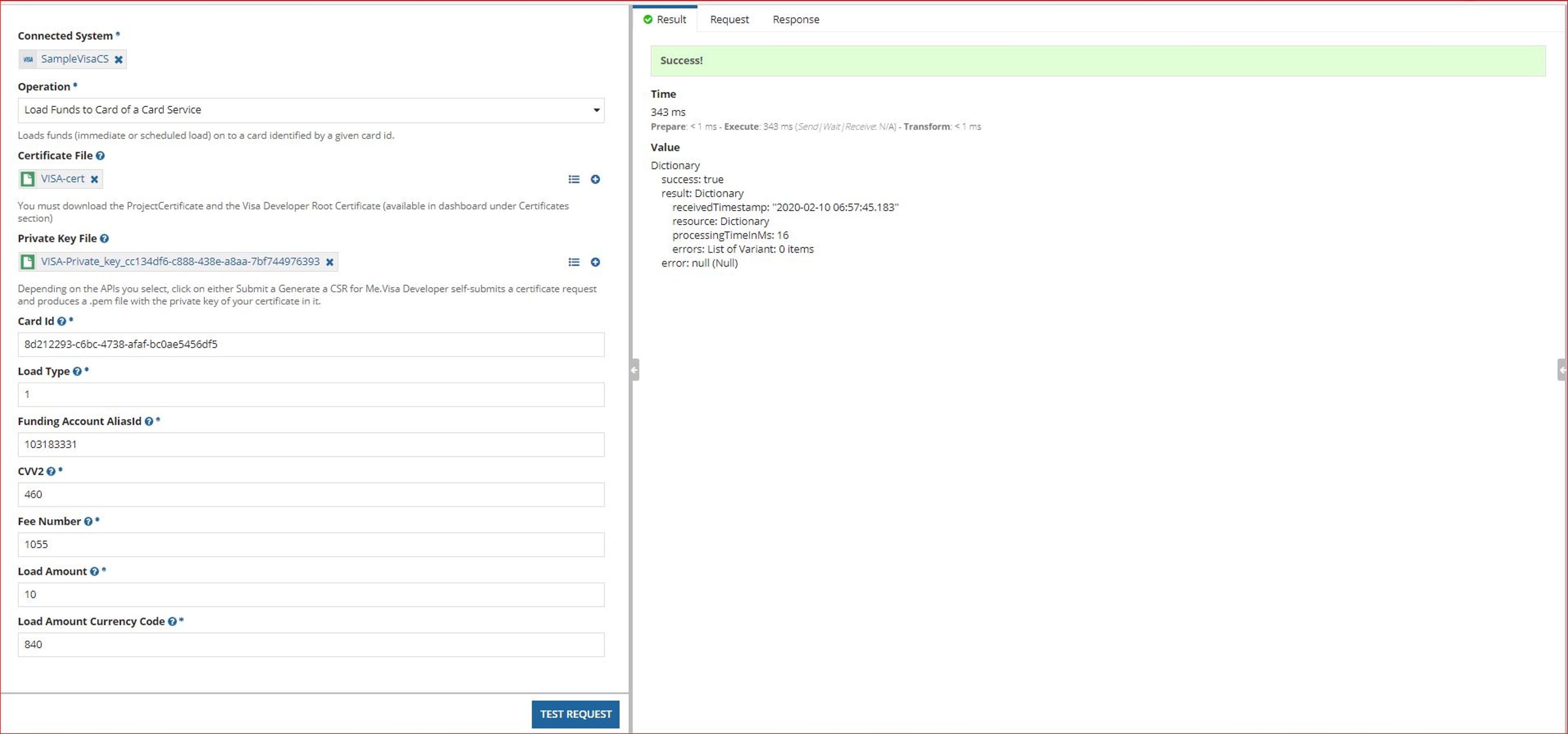Show CVV2 help icon
Image resolution: width=1568 pixels, height=734 pixels.
point(51,471)
